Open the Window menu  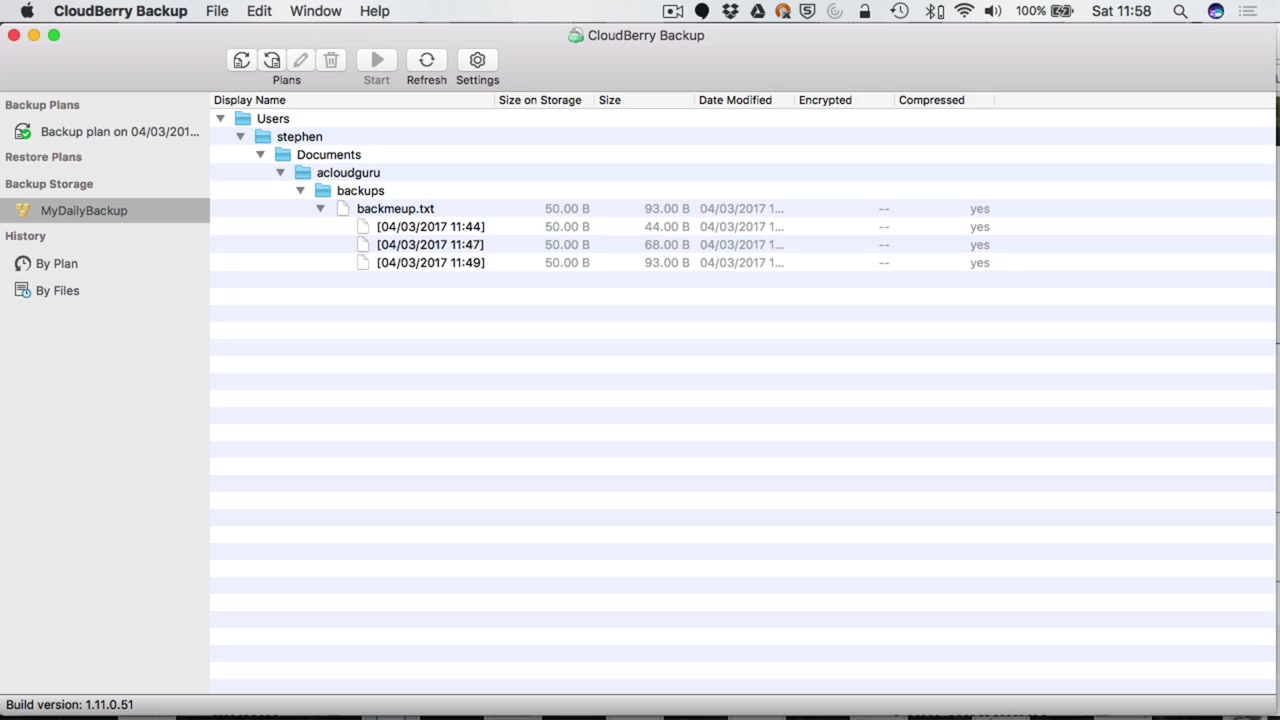coord(315,11)
